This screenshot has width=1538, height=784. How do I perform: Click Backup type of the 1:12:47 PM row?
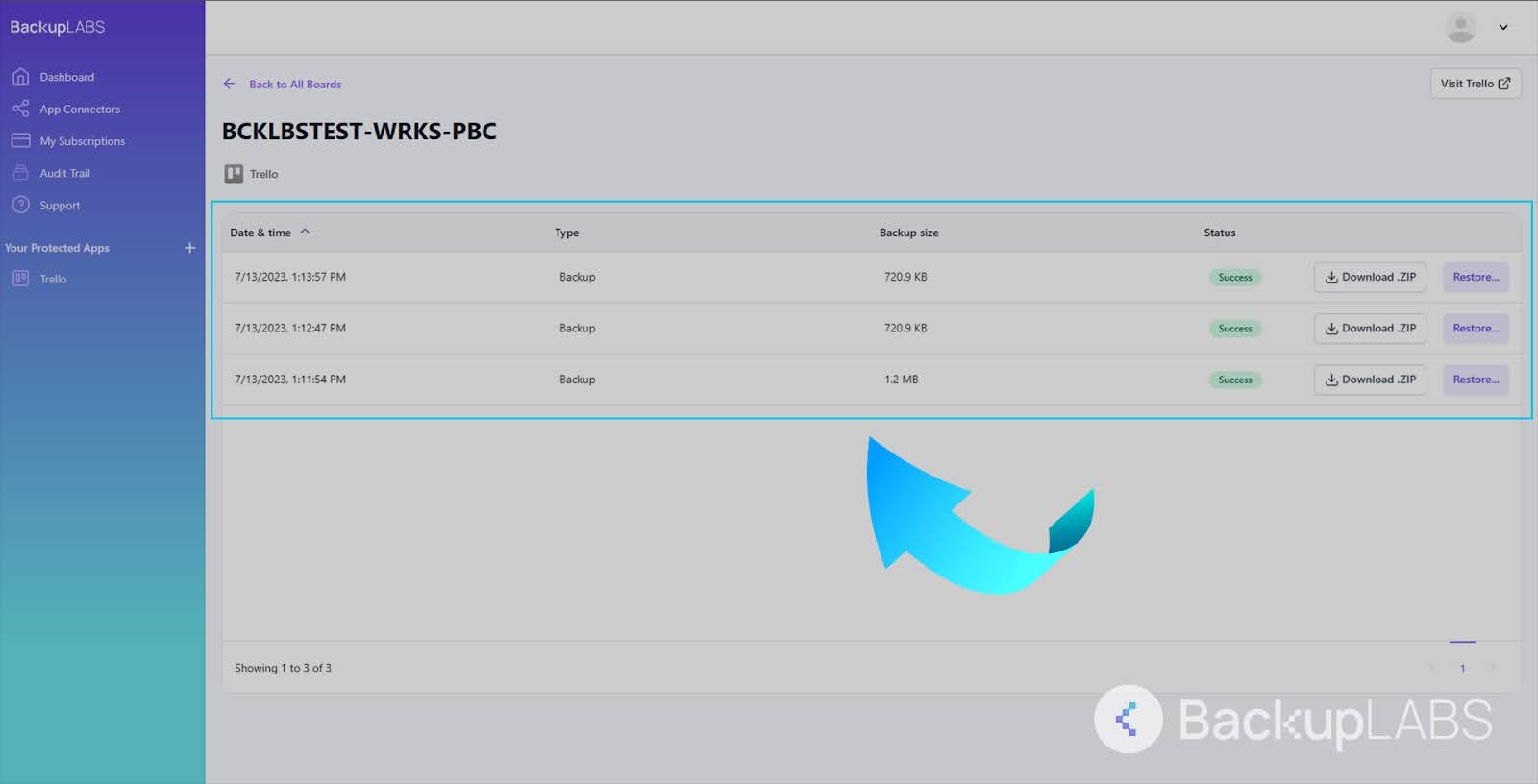[578, 329]
